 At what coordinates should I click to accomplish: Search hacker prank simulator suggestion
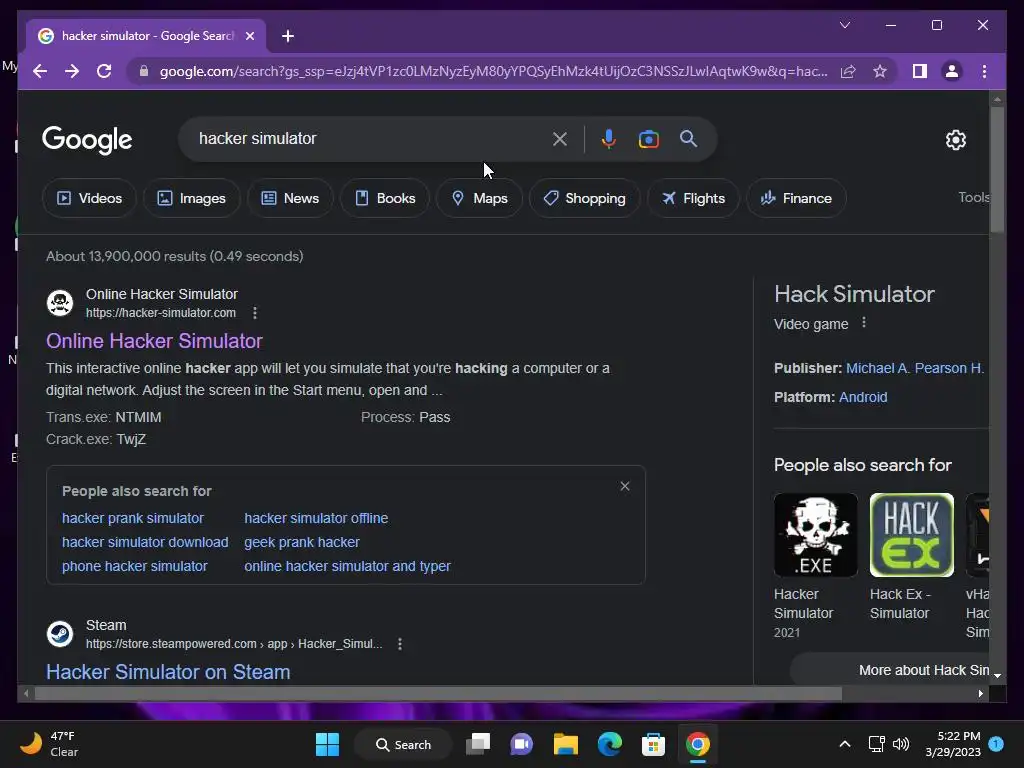click(x=133, y=518)
